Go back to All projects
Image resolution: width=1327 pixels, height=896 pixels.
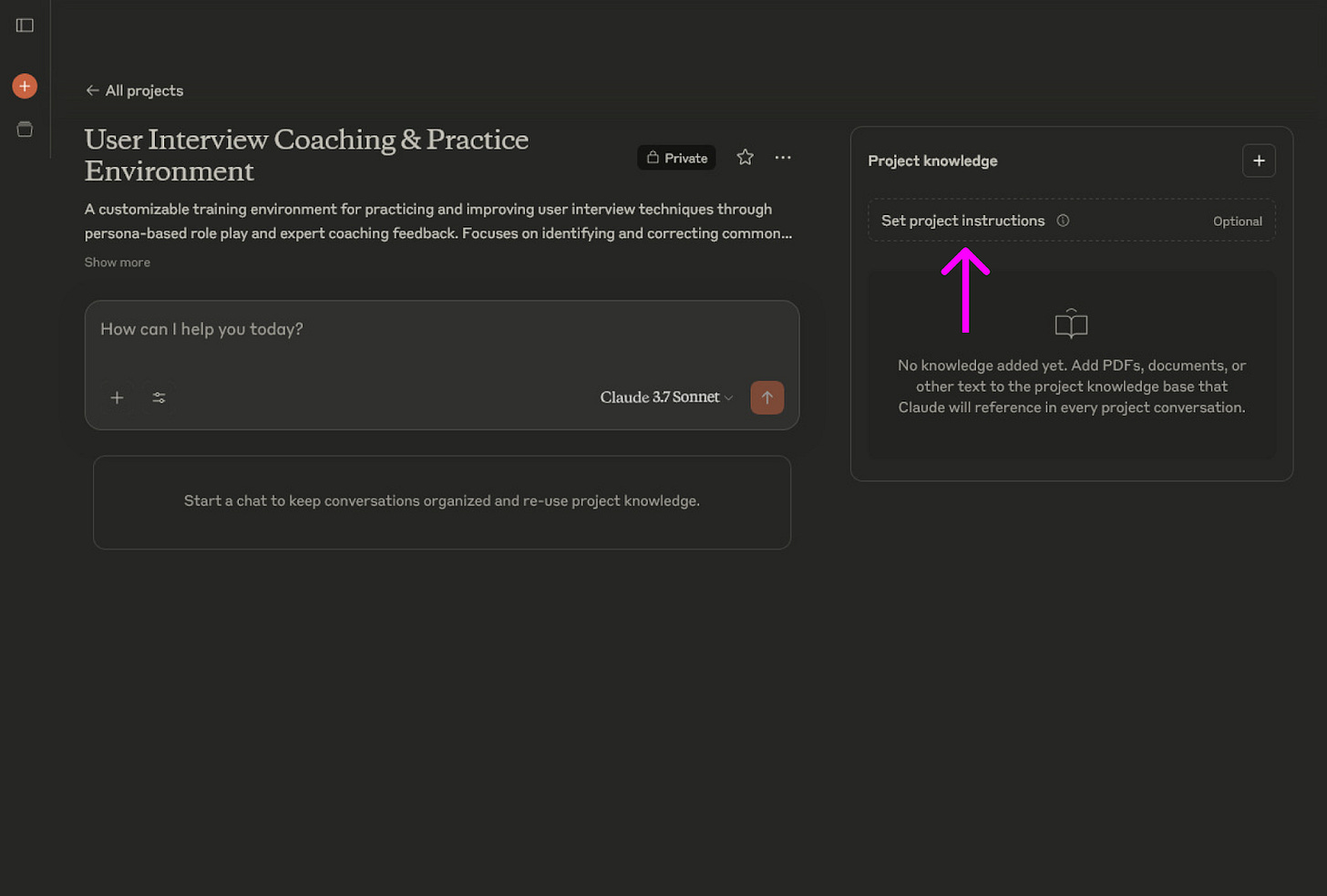134,90
